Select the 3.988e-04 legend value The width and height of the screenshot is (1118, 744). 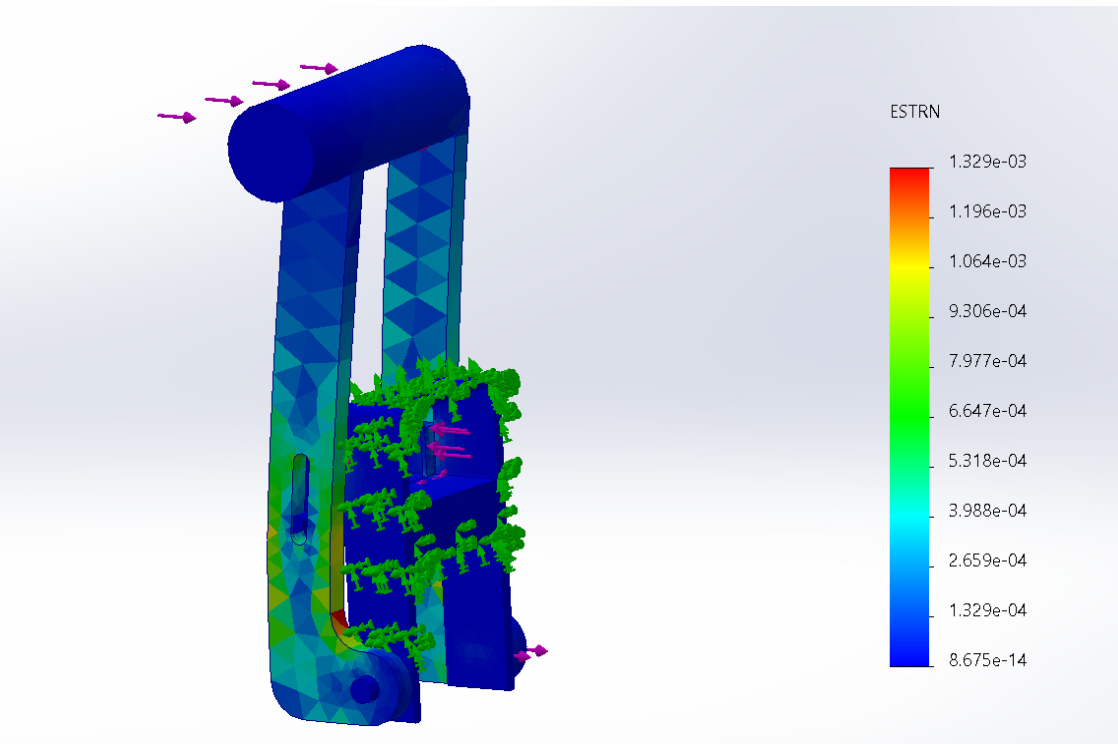coord(988,511)
